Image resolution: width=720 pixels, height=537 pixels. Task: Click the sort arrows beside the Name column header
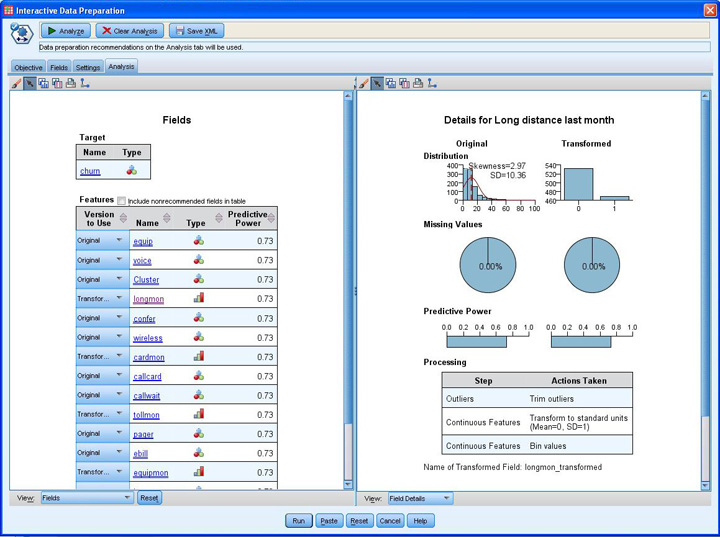click(167, 219)
